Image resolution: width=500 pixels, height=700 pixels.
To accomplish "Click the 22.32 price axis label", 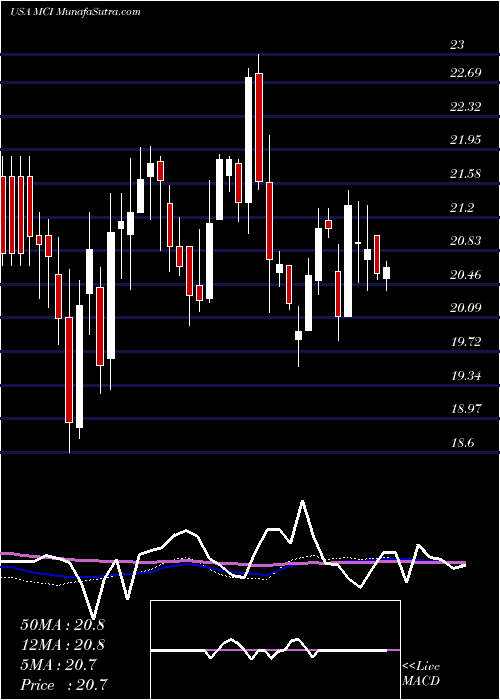I will pos(466,106).
